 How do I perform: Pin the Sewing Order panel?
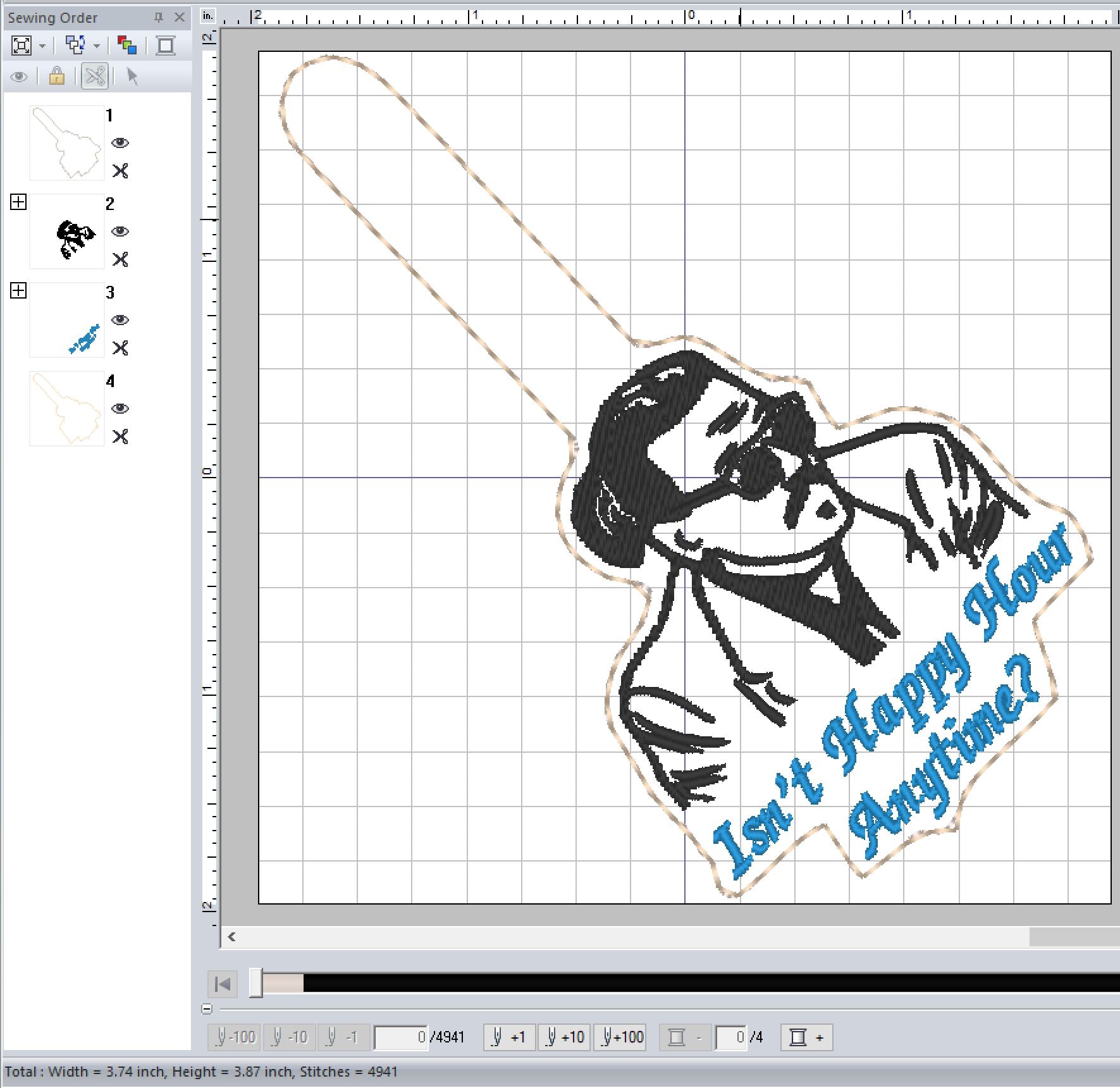click(x=159, y=18)
